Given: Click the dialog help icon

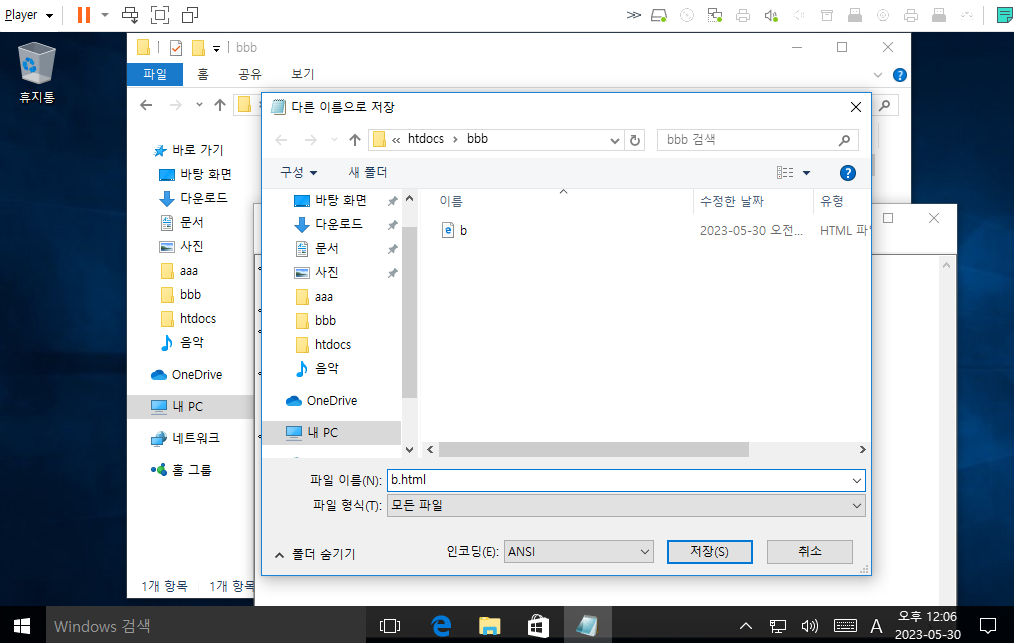Looking at the screenshot, I should pyautogui.click(x=847, y=173).
